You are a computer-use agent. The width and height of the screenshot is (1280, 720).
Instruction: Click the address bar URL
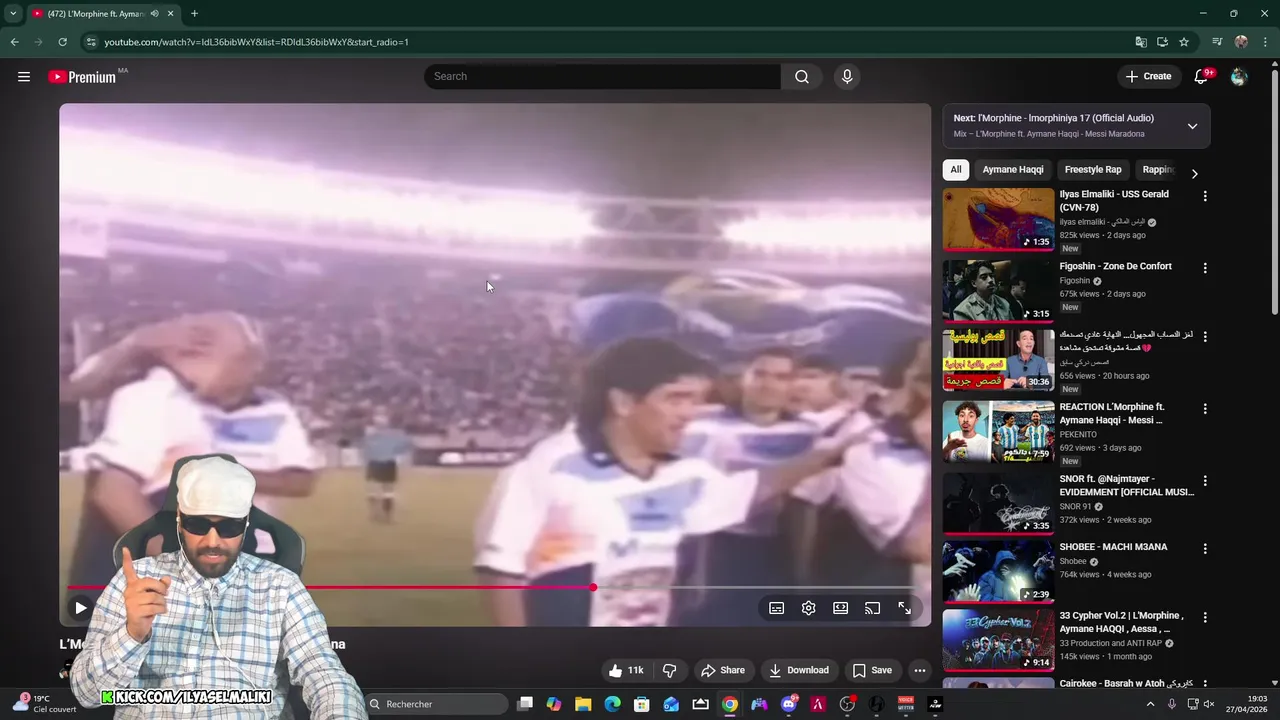coord(256,42)
